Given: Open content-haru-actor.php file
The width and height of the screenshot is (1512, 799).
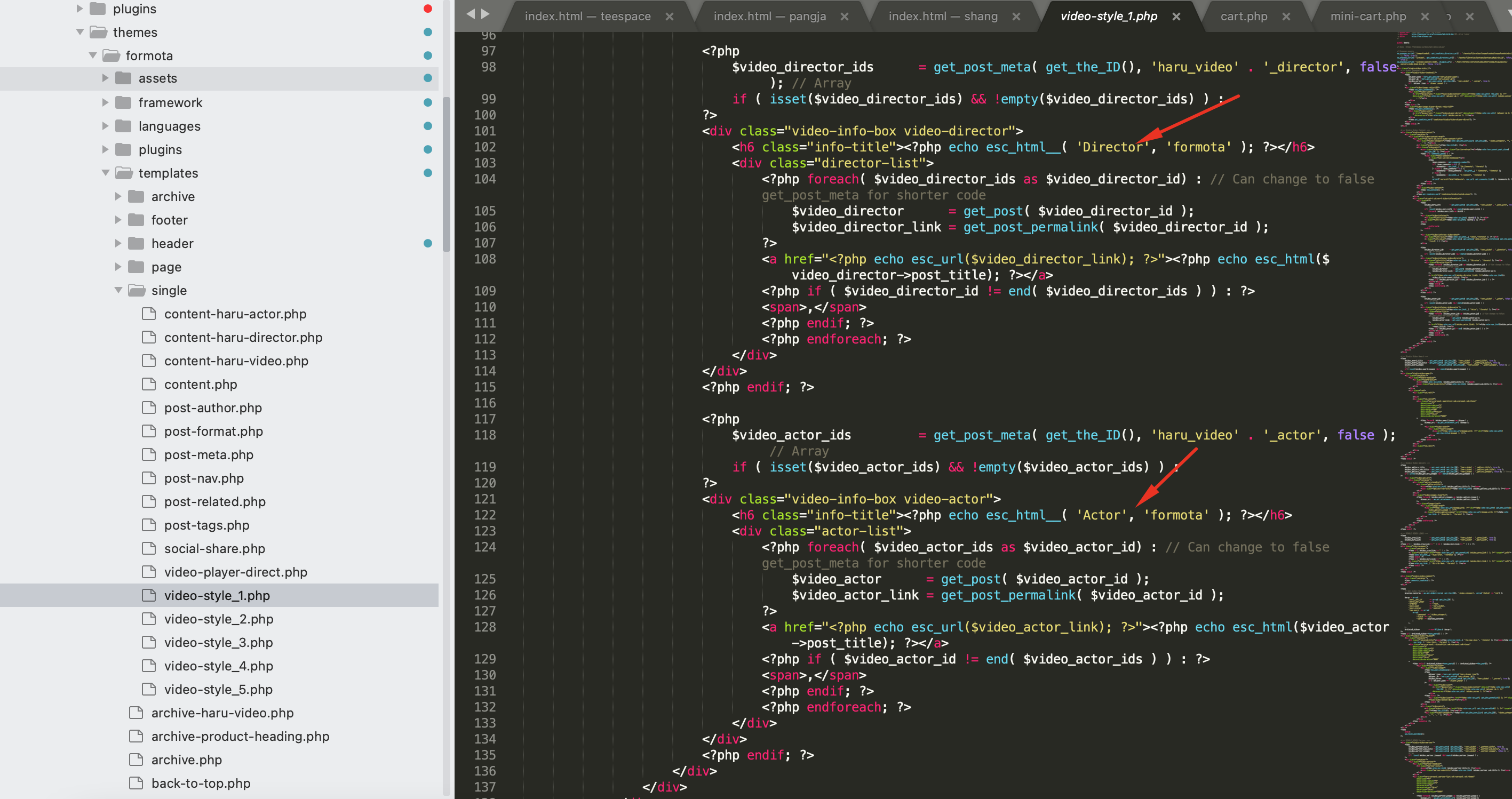Looking at the screenshot, I should pos(235,314).
